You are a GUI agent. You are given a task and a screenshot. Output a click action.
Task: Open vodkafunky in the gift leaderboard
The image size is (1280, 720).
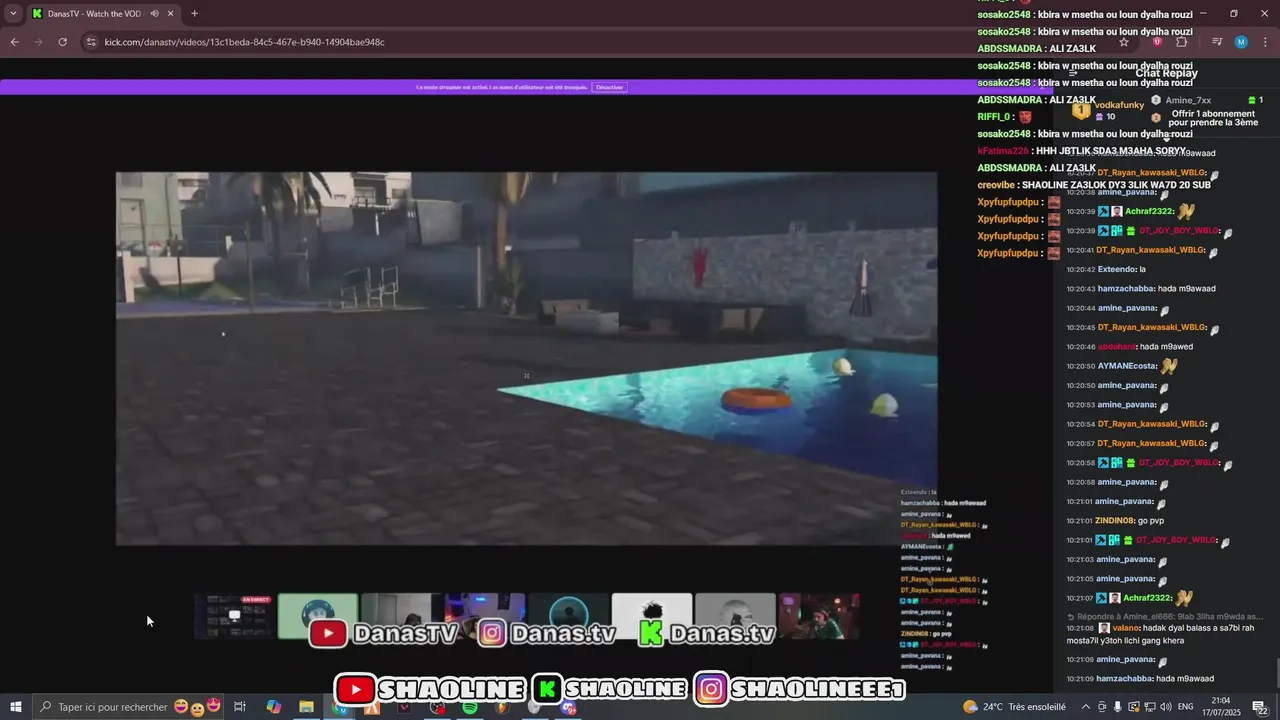click(x=1119, y=105)
